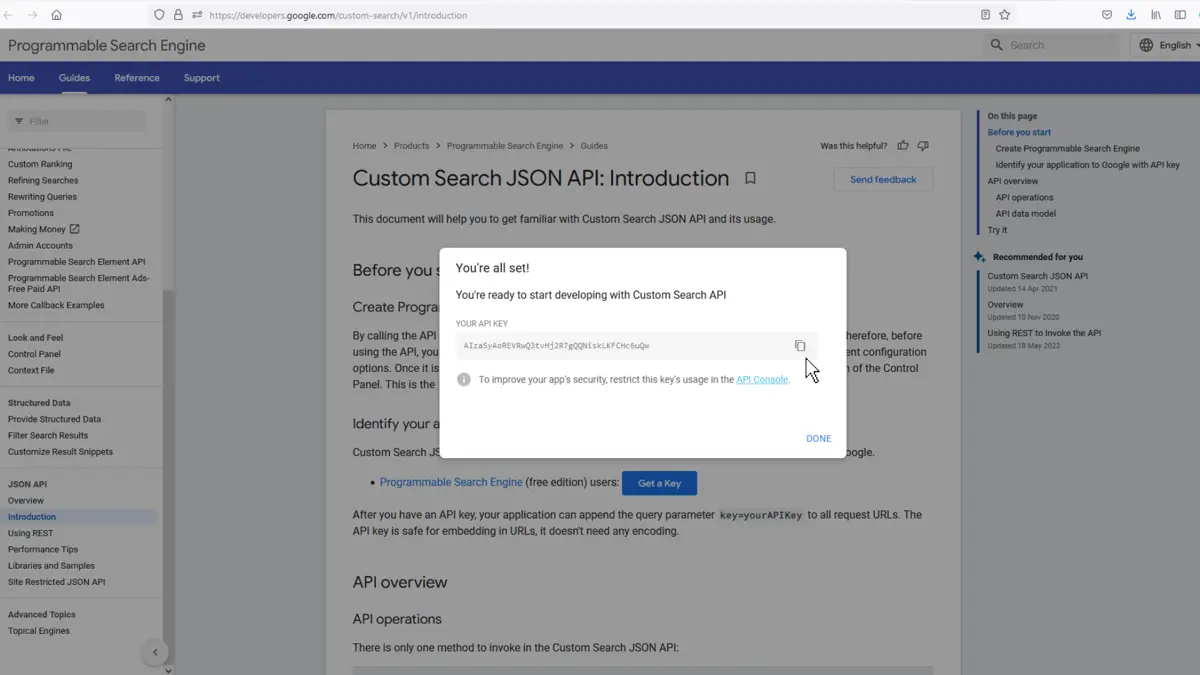
Task: Click the info icon beside security tip
Action: pyautogui.click(x=464, y=380)
